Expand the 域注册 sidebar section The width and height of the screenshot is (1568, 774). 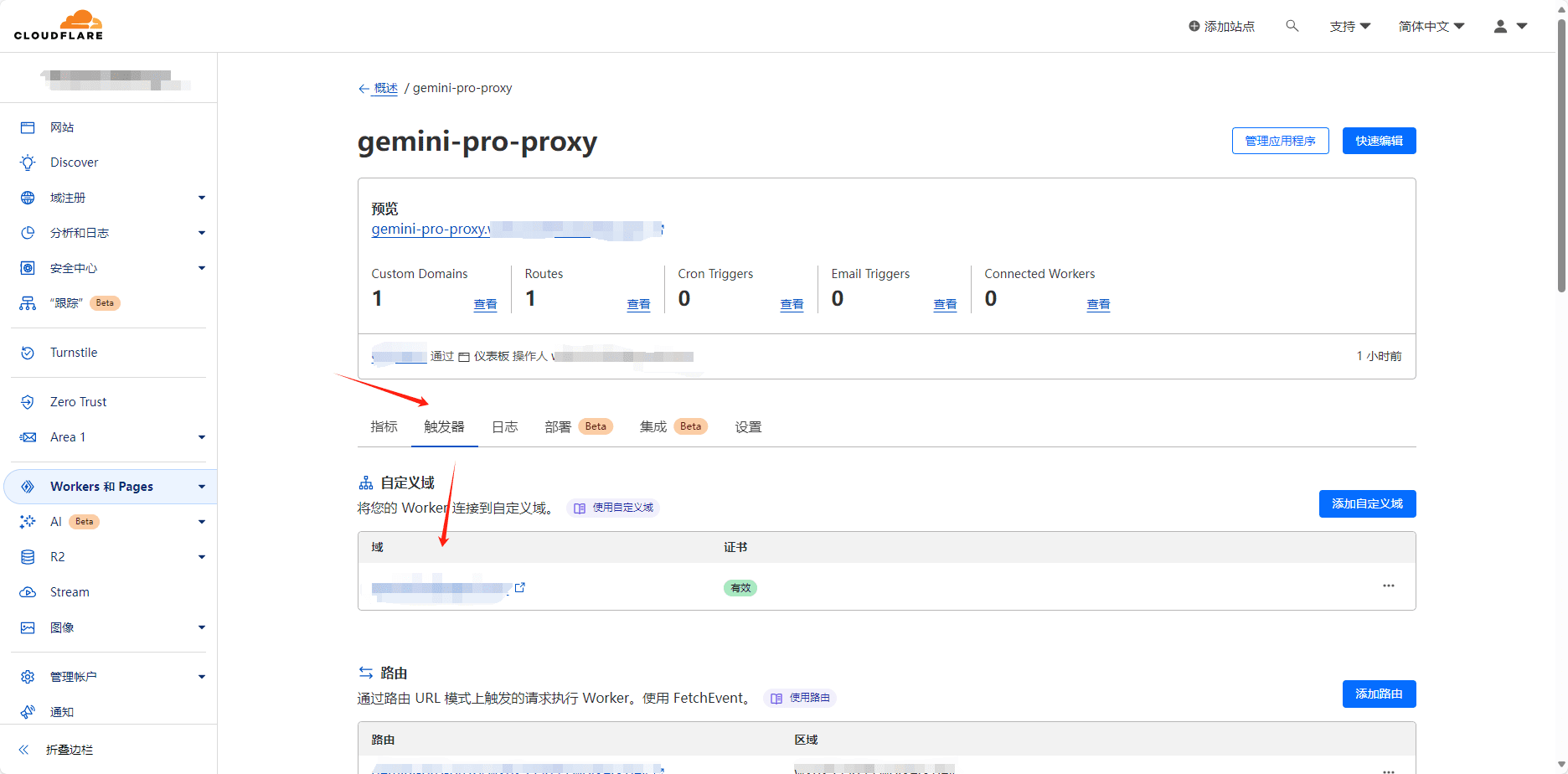click(x=202, y=198)
